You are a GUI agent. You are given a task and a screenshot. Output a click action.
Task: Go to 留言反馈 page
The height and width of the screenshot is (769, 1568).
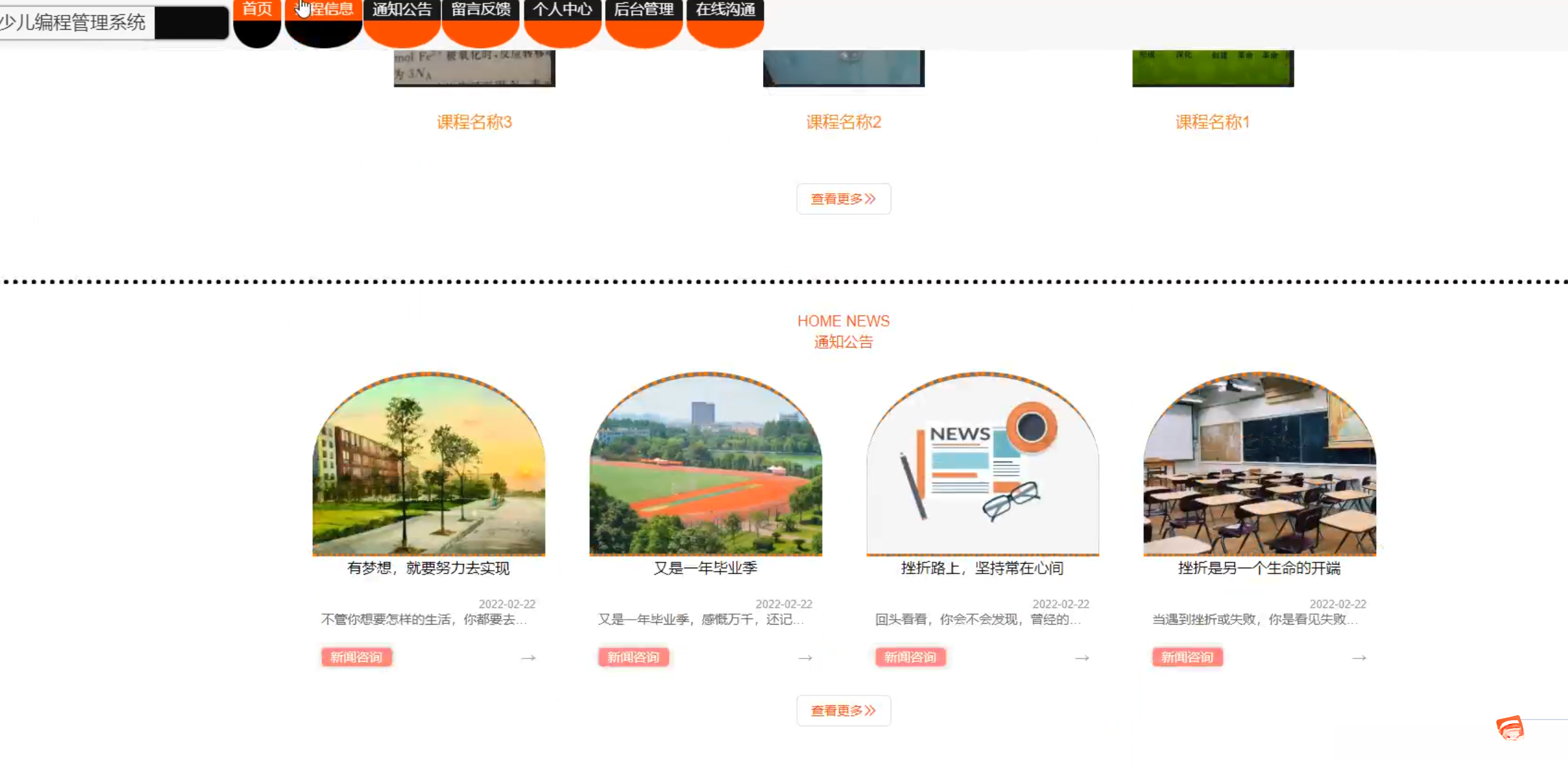tap(481, 10)
